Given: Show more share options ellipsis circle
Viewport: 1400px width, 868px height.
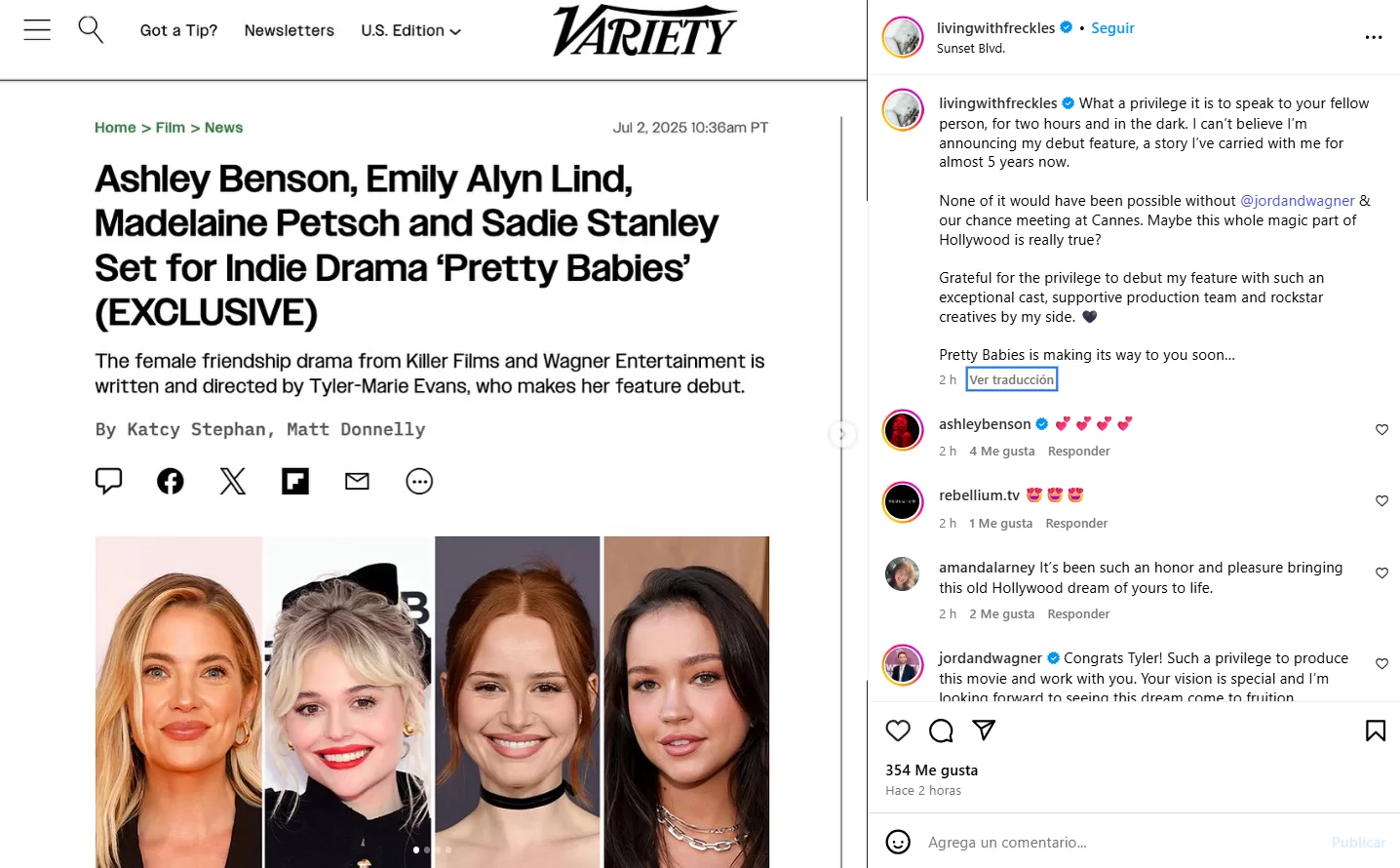Looking at the screenshot, I should click(x=419, y=481).
